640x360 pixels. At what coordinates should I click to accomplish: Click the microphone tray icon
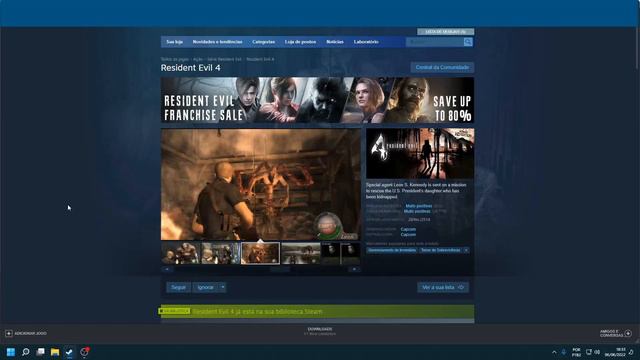coord(564,352)
